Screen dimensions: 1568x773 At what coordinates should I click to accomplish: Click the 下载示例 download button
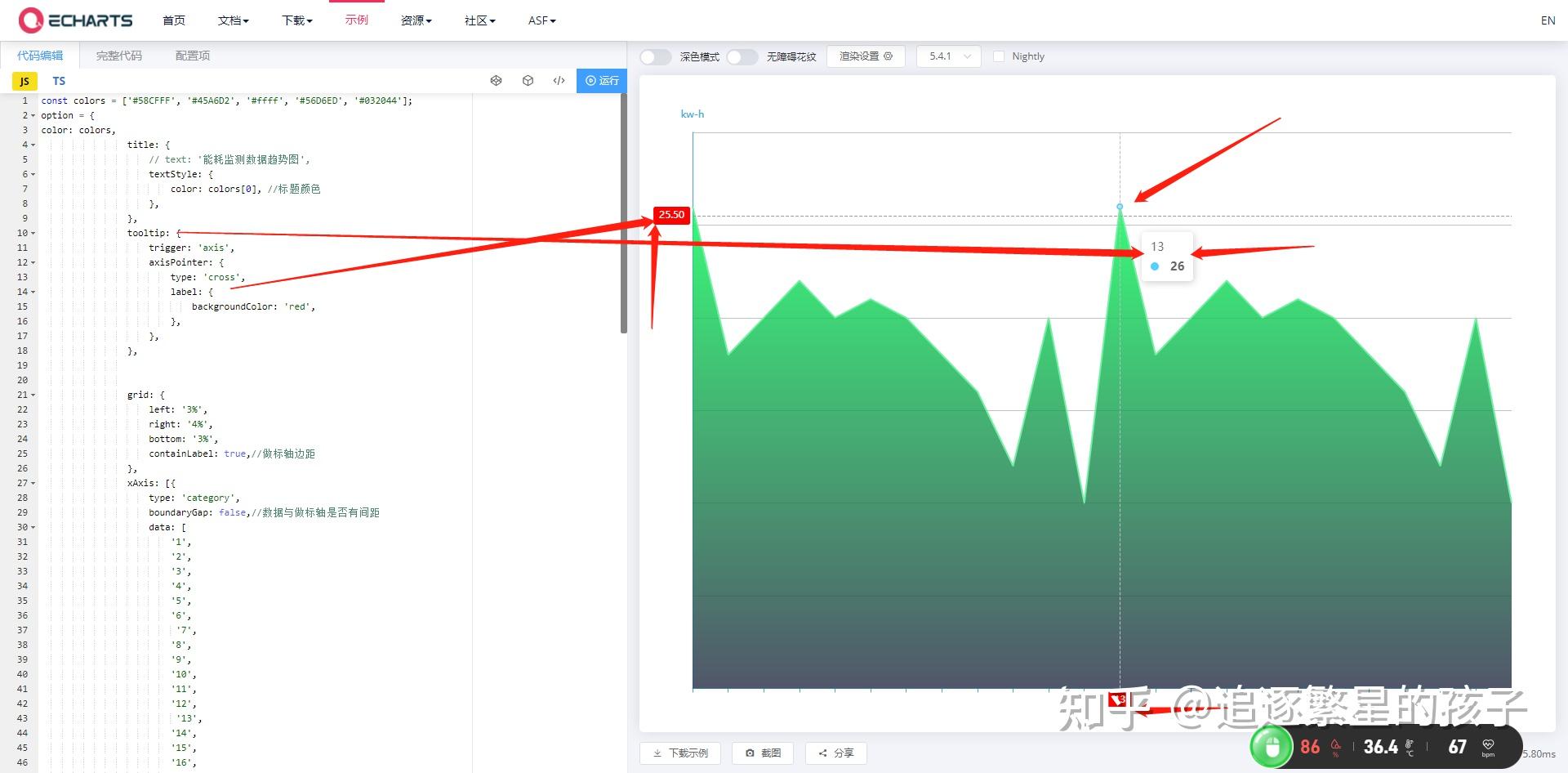coord(680,753)
